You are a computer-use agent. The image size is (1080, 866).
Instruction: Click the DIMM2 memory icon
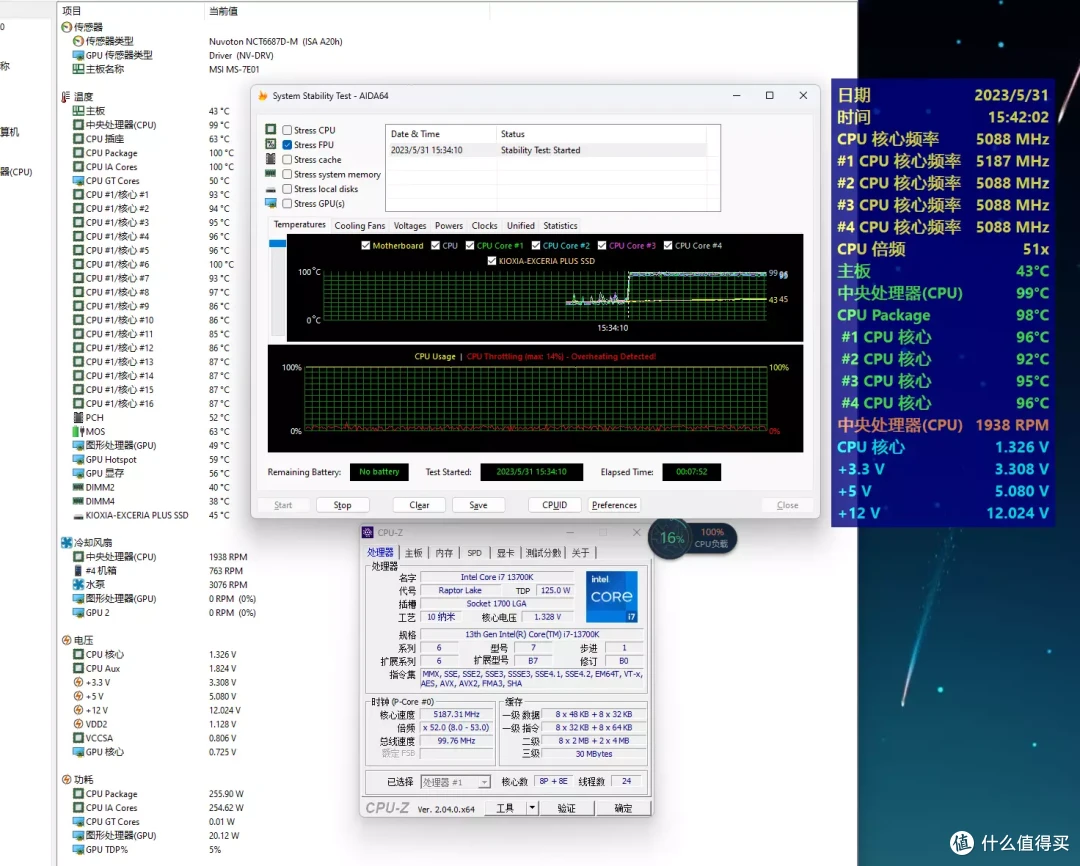tap(78, 487)
